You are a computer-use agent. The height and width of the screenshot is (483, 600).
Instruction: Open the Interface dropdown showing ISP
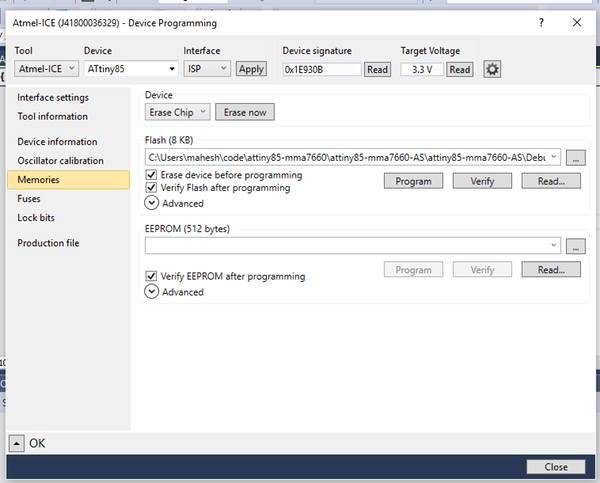[x=207, y=69]
